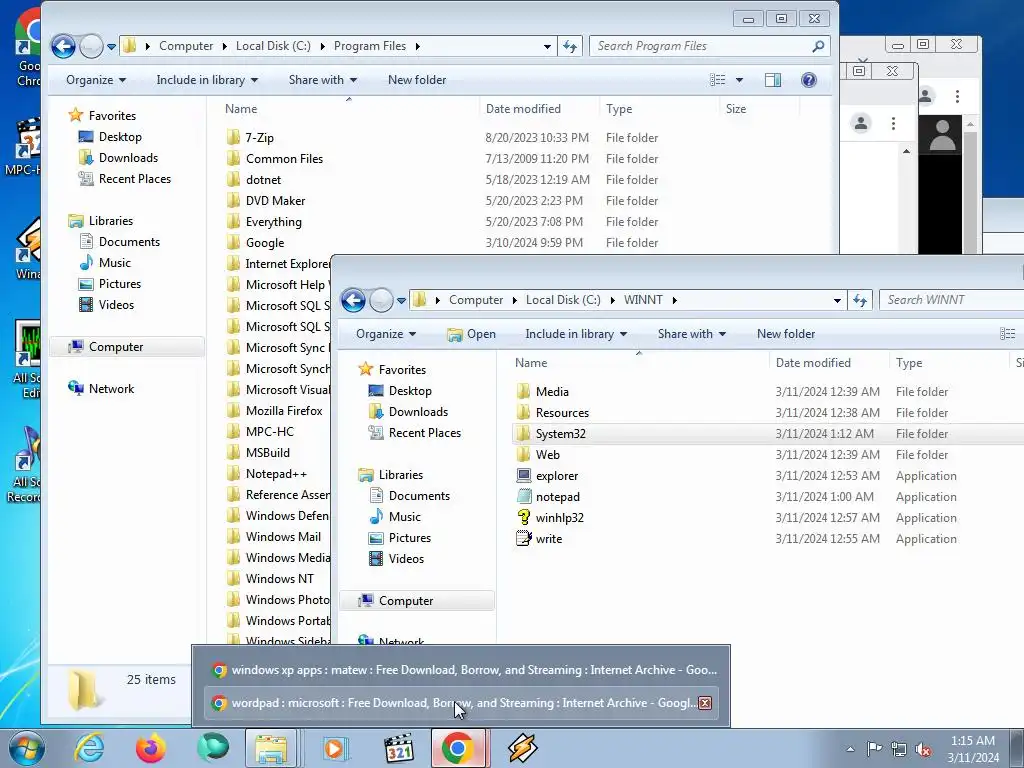Click Back arrow in WINNT window
Screen dimensions: 1024x768
pyautogui.click(x=353, y=300)
